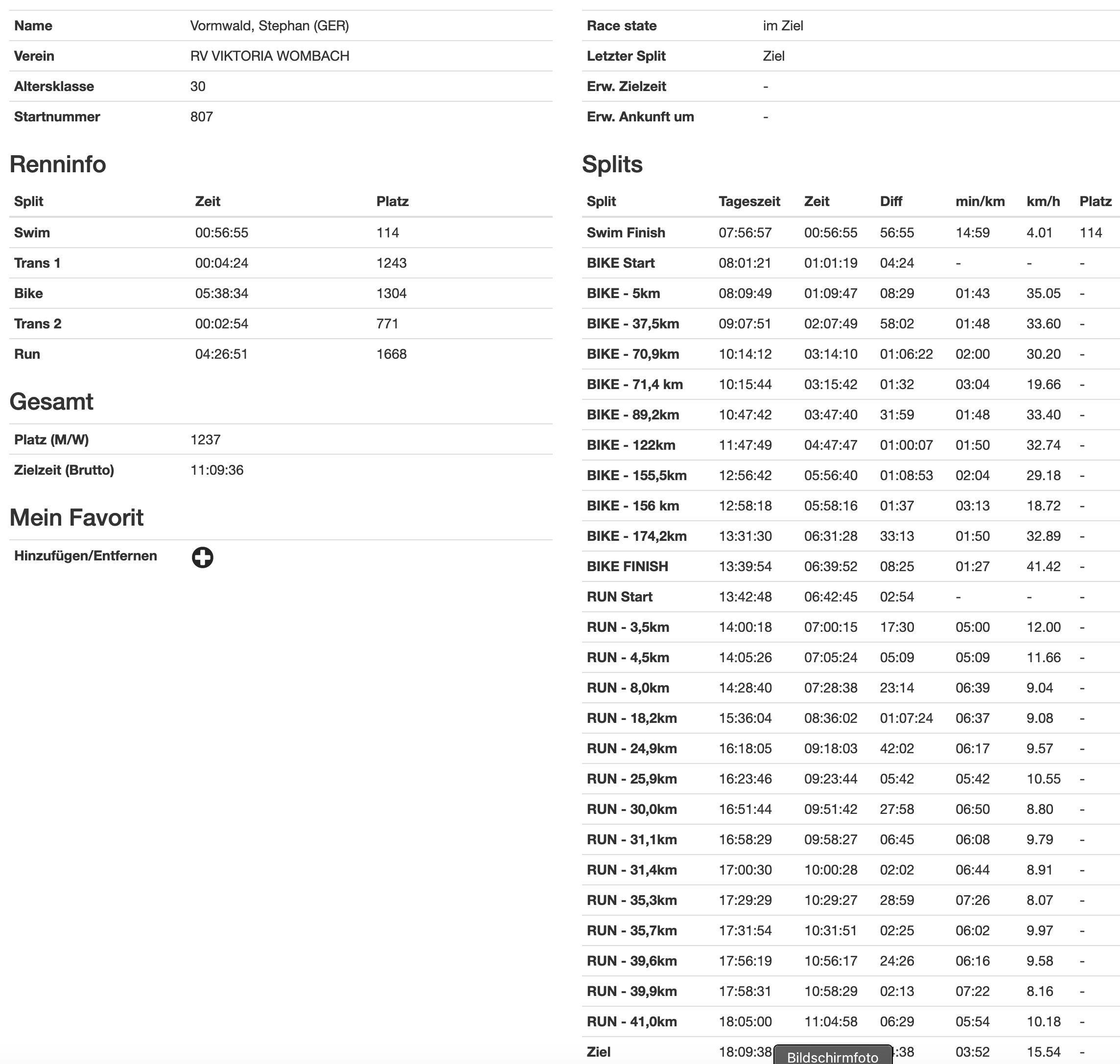
Task: Click the Zielzeit (Brutto) value 11:09:36
Action: pos(217,470)
